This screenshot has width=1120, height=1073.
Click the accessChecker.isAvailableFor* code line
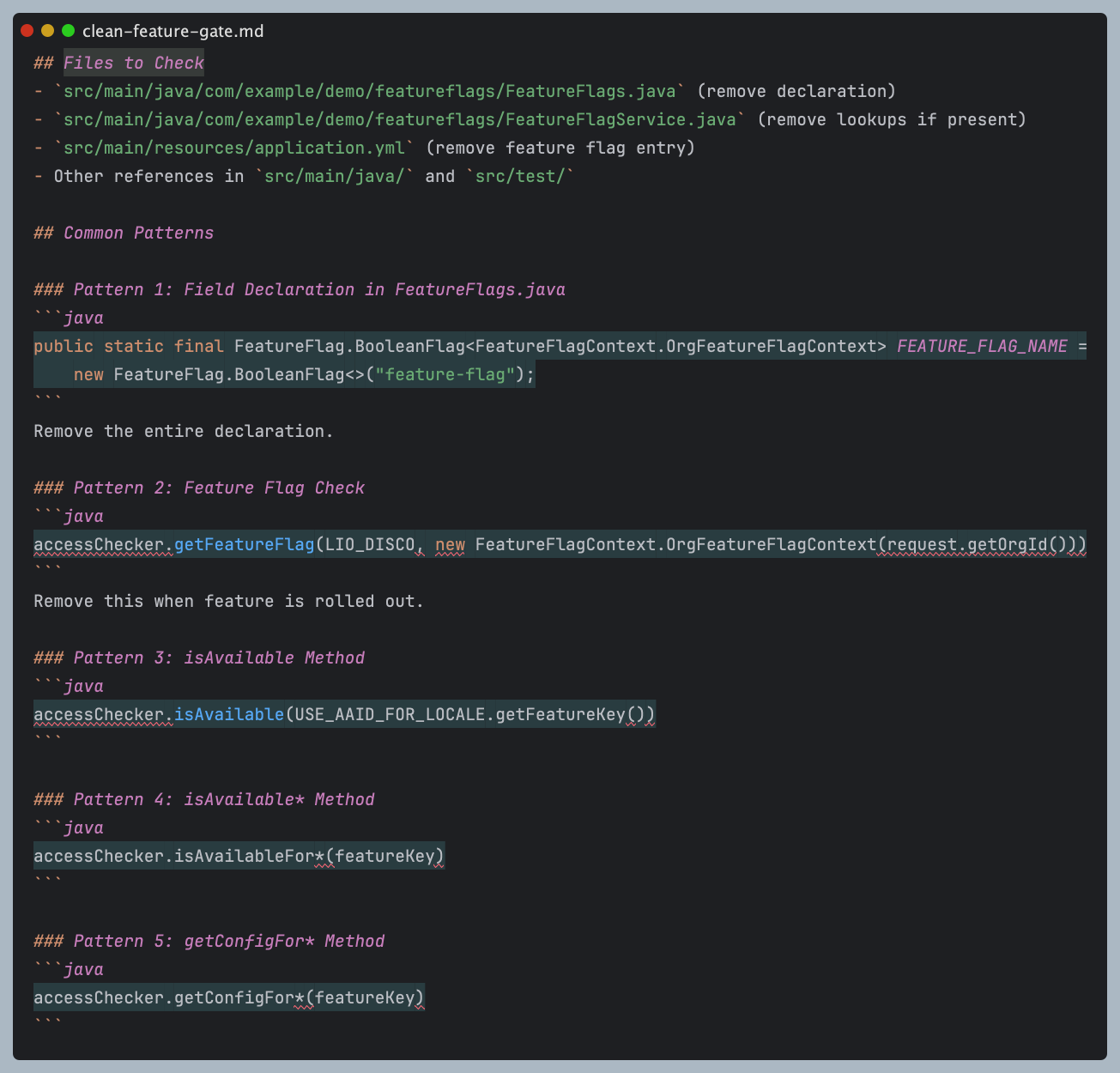click(x=239, y=856)
